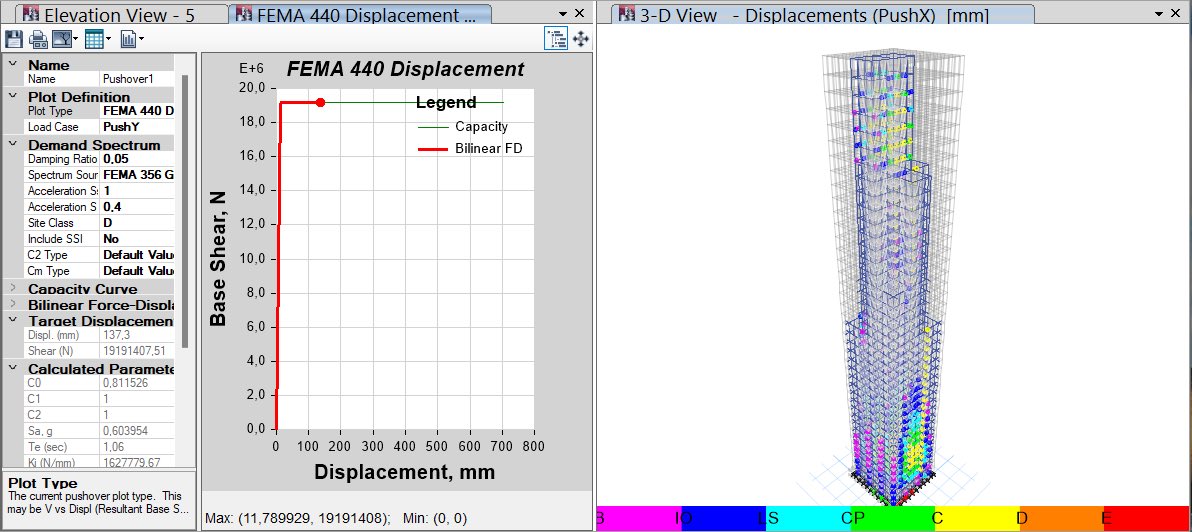Open tab list dropdown in left pane
This screenshot has width=1192, height=532.
point(563,14)
